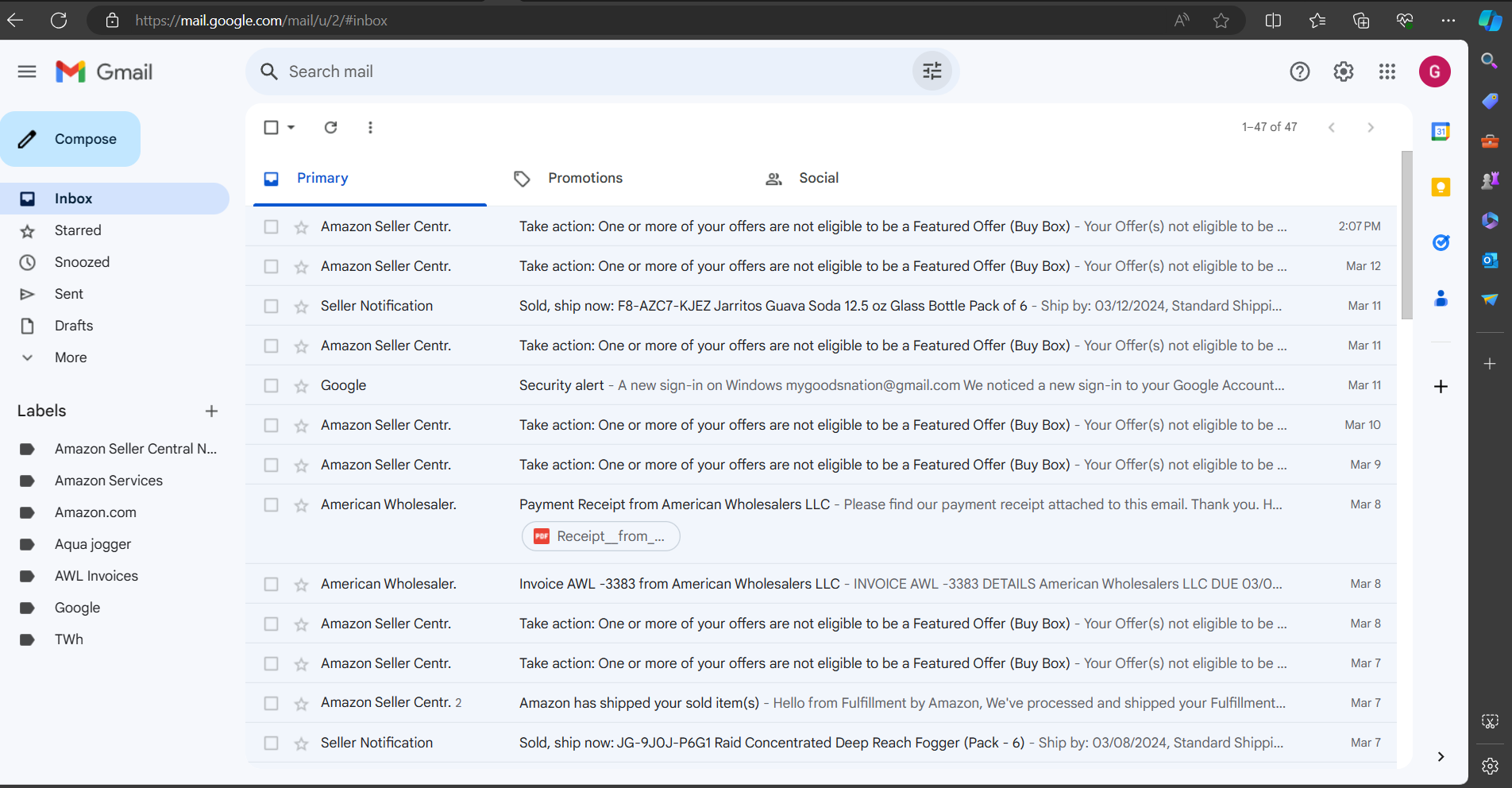
Task: Click the inbox vertical scrollbar thumb
Action: [x=1406, y=235]
